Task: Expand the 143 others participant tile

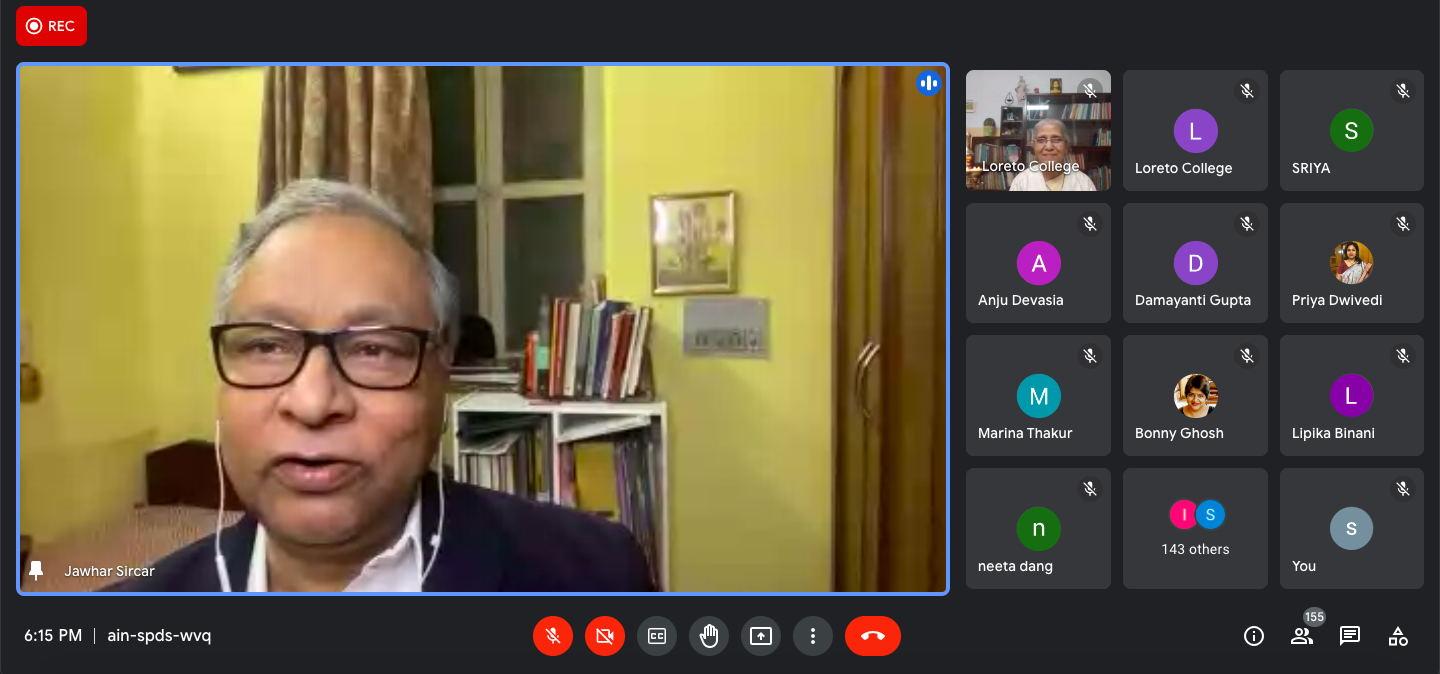Action: (x=1195, y=528)
